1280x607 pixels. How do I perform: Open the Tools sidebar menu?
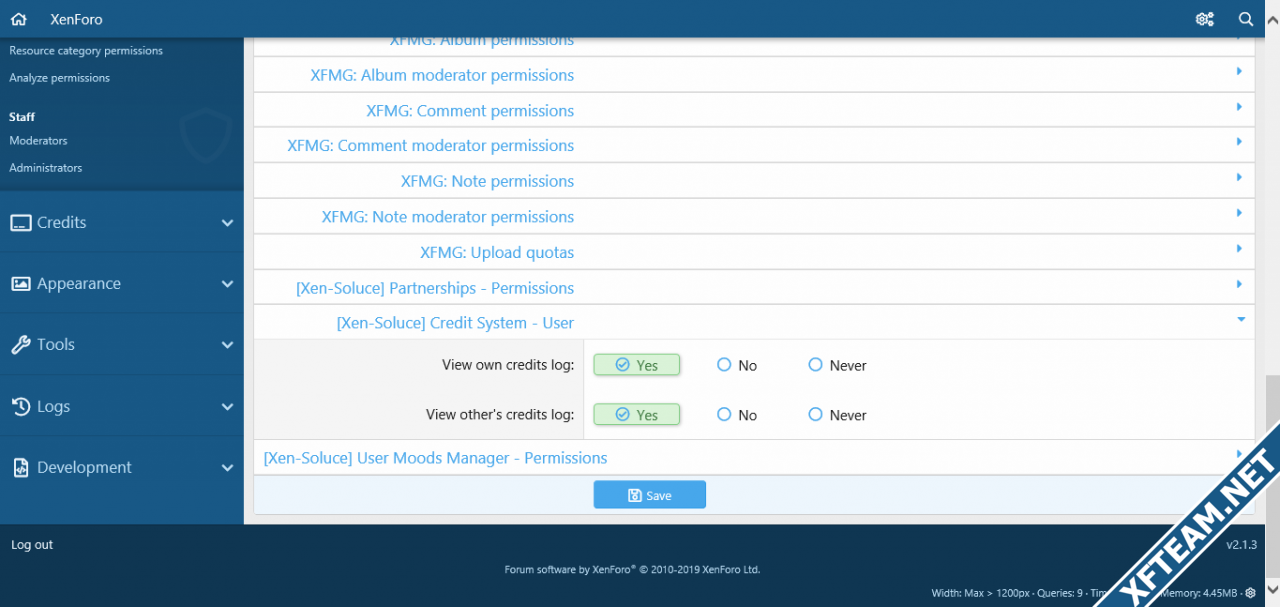(122, 345)
